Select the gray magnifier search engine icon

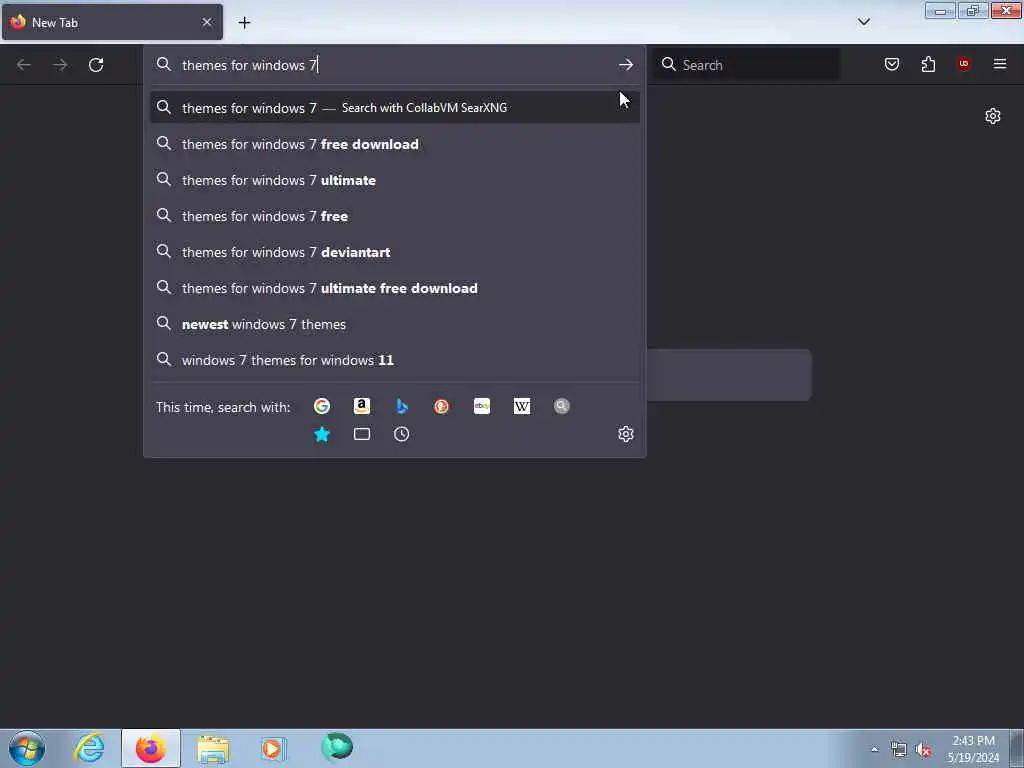[x=562, y=406]
